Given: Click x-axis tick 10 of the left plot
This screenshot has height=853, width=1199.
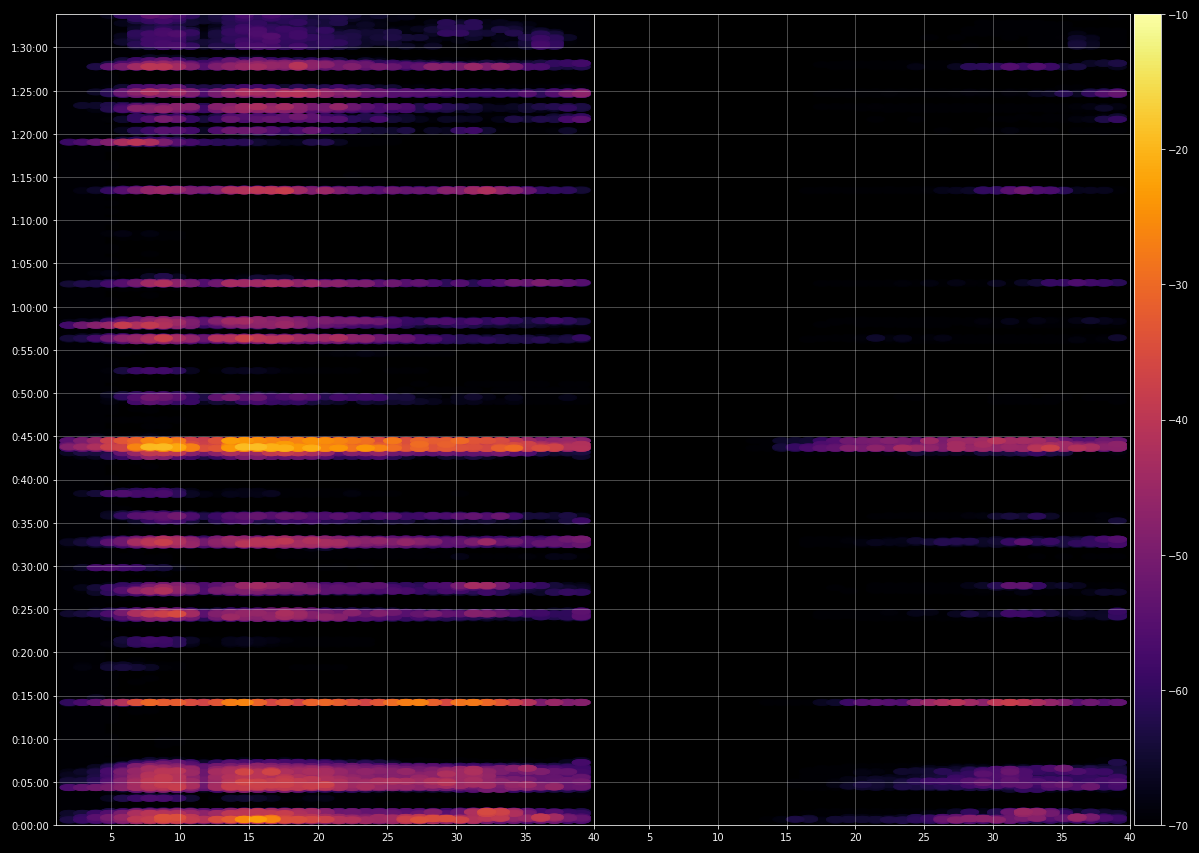Looking at the screenshot, I should click(x=180, y=837).
